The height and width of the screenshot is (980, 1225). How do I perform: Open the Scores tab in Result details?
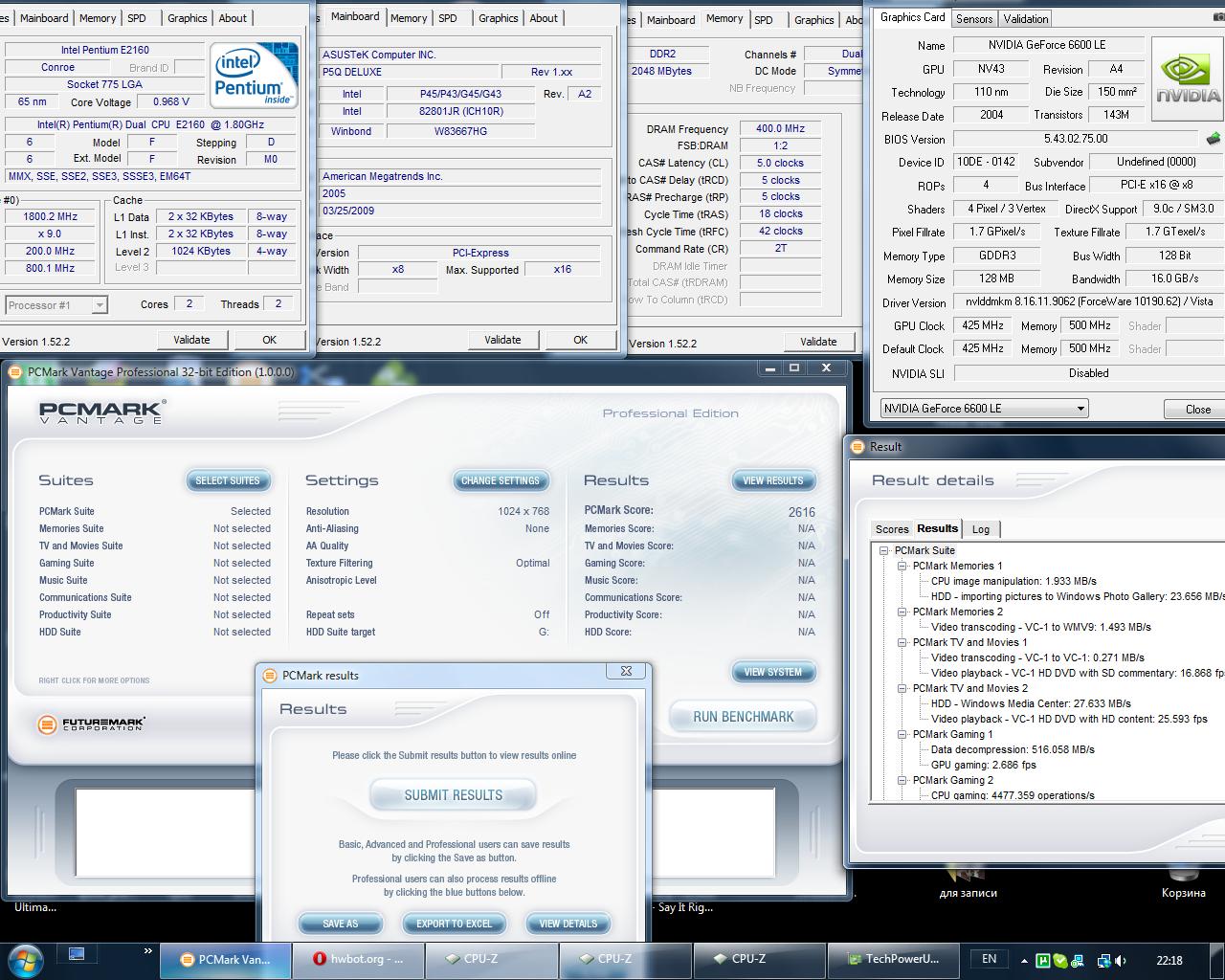click(892, 529)
